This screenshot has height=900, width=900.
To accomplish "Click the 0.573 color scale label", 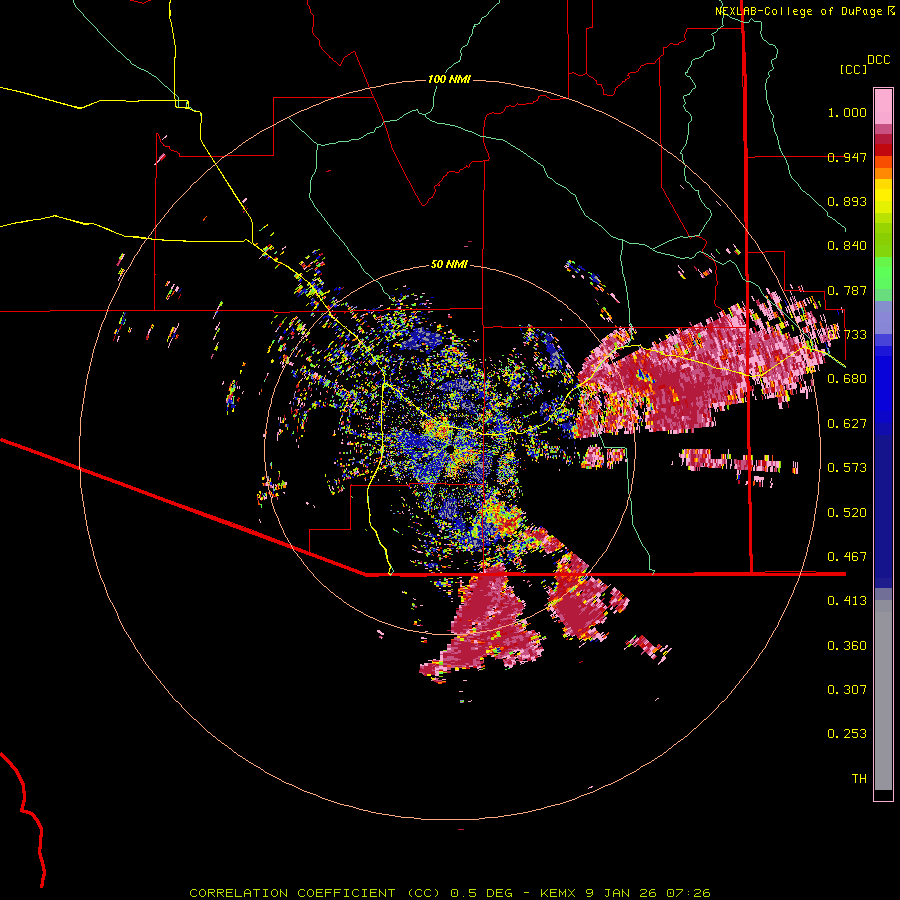I will click(x=847, y=468).
